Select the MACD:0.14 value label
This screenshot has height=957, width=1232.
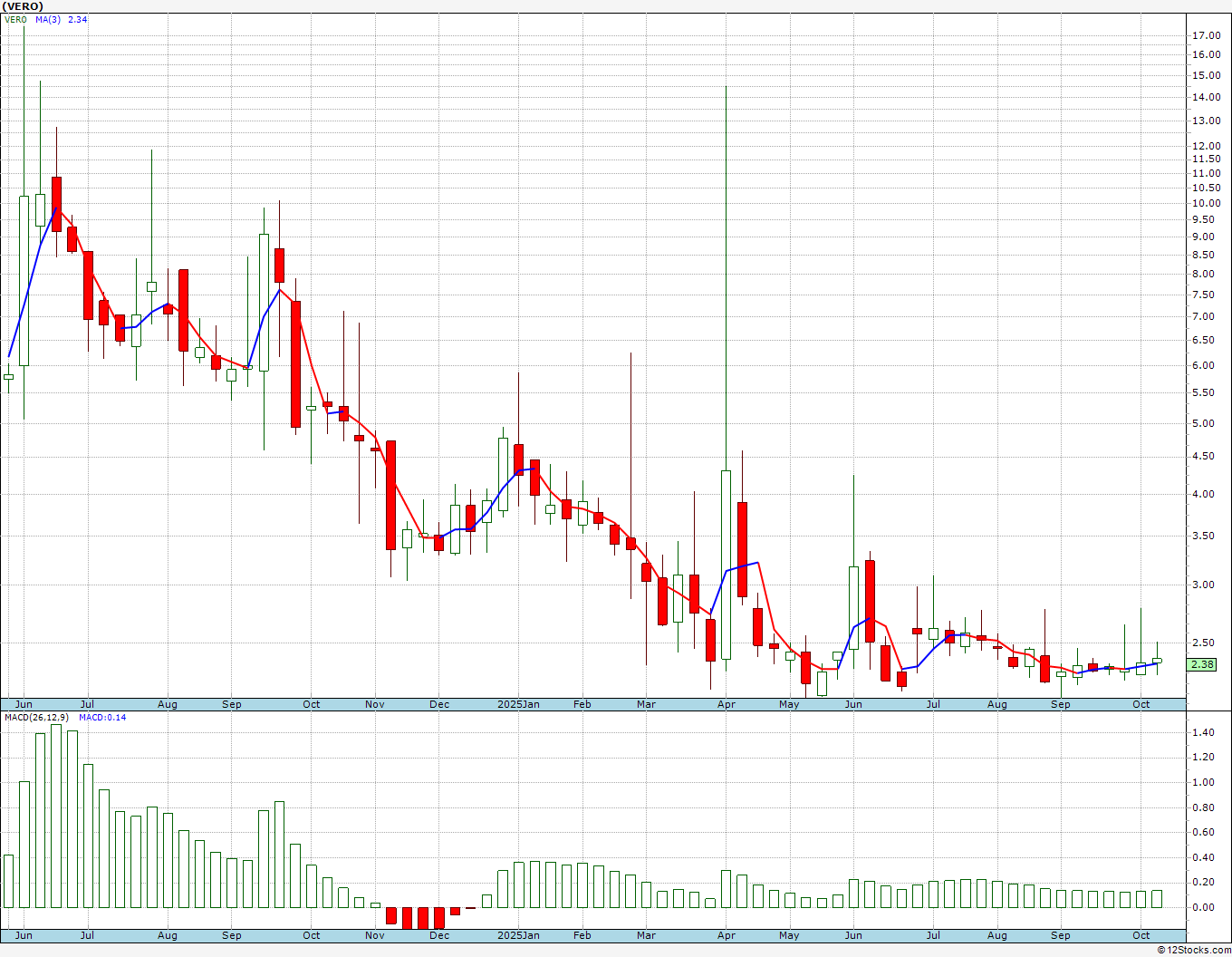click(102, 717)
